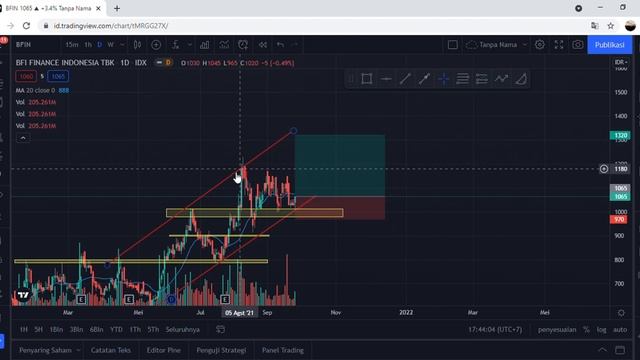The height and width of the screenshot is (360, 640).
Task: Select the Fibonacci retracement tool in favorites toolbar
Action: (462, 79)
